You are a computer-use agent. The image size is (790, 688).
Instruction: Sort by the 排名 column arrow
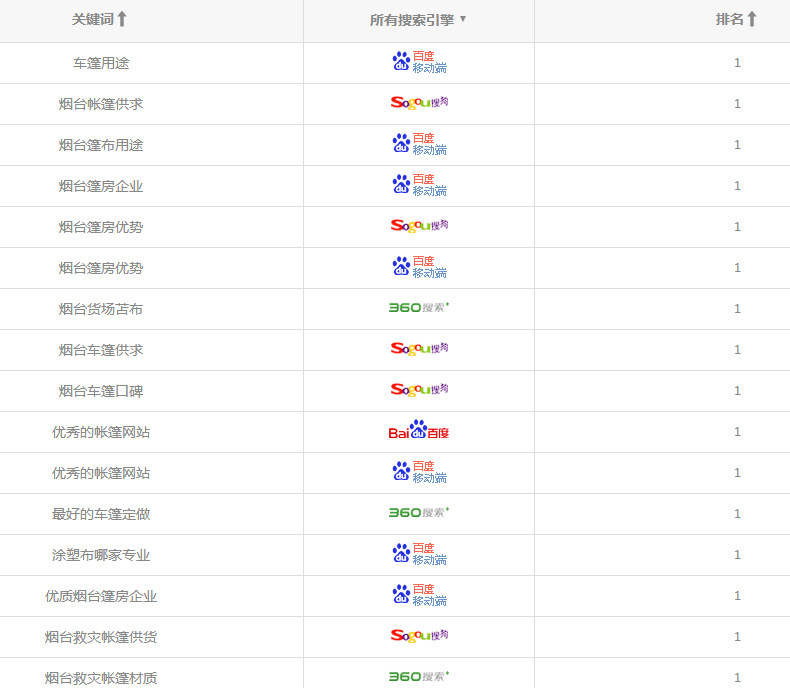coord(752,19)
